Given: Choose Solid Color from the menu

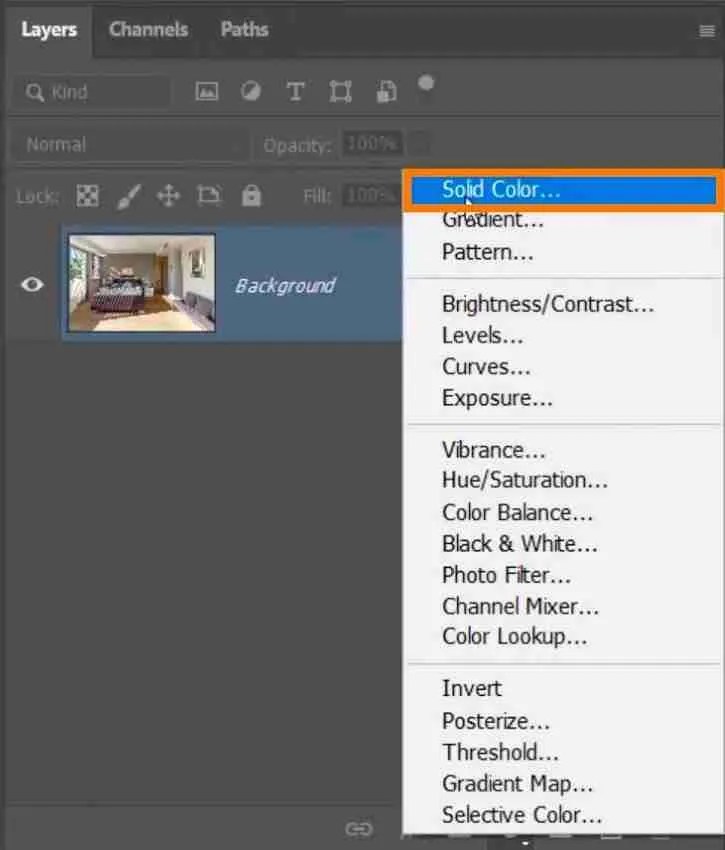Looking at the screenshot, I should (563, 190).
